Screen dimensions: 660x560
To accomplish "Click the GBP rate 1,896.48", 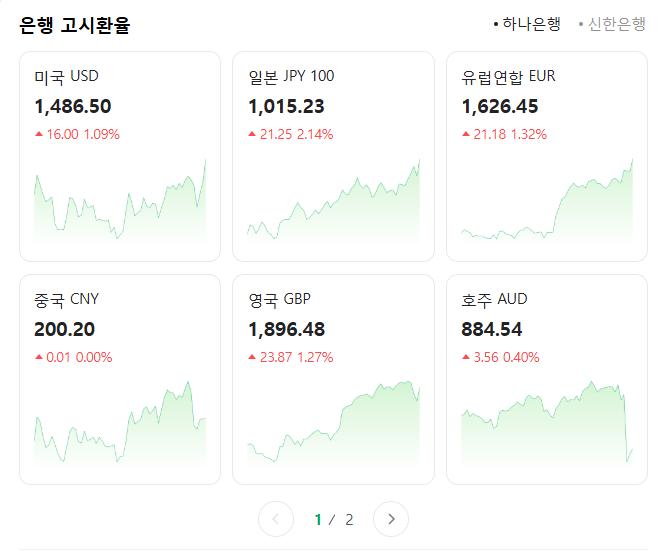I will (x=287, y=329).
